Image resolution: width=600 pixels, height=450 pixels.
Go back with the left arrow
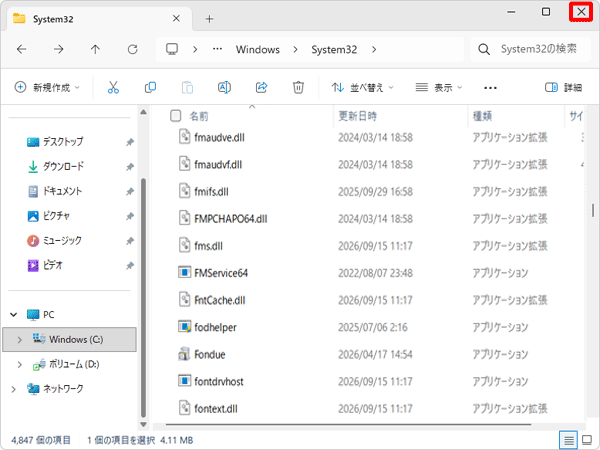tap(21, 49)
